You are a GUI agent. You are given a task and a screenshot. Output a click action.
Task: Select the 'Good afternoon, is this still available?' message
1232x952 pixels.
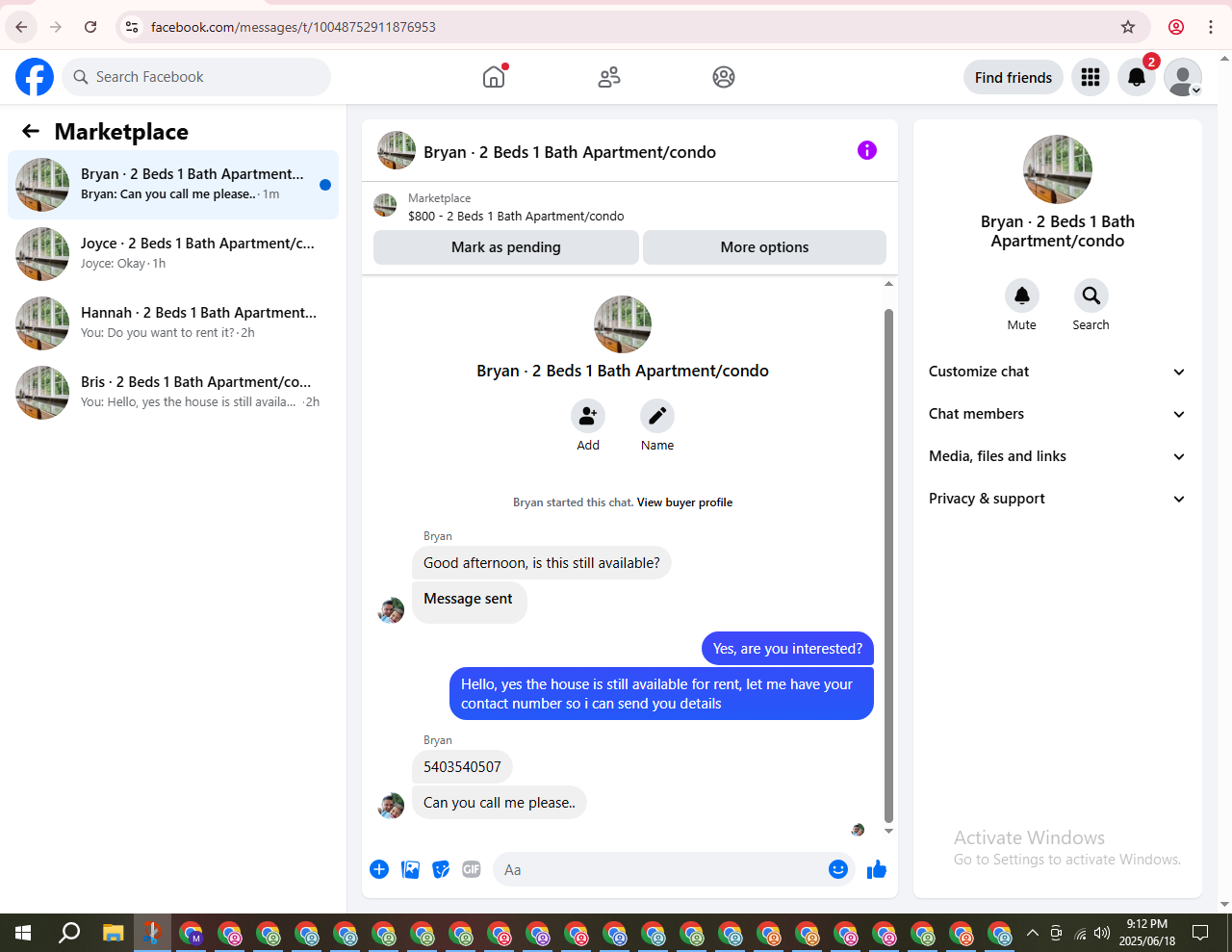coord(542,563)
